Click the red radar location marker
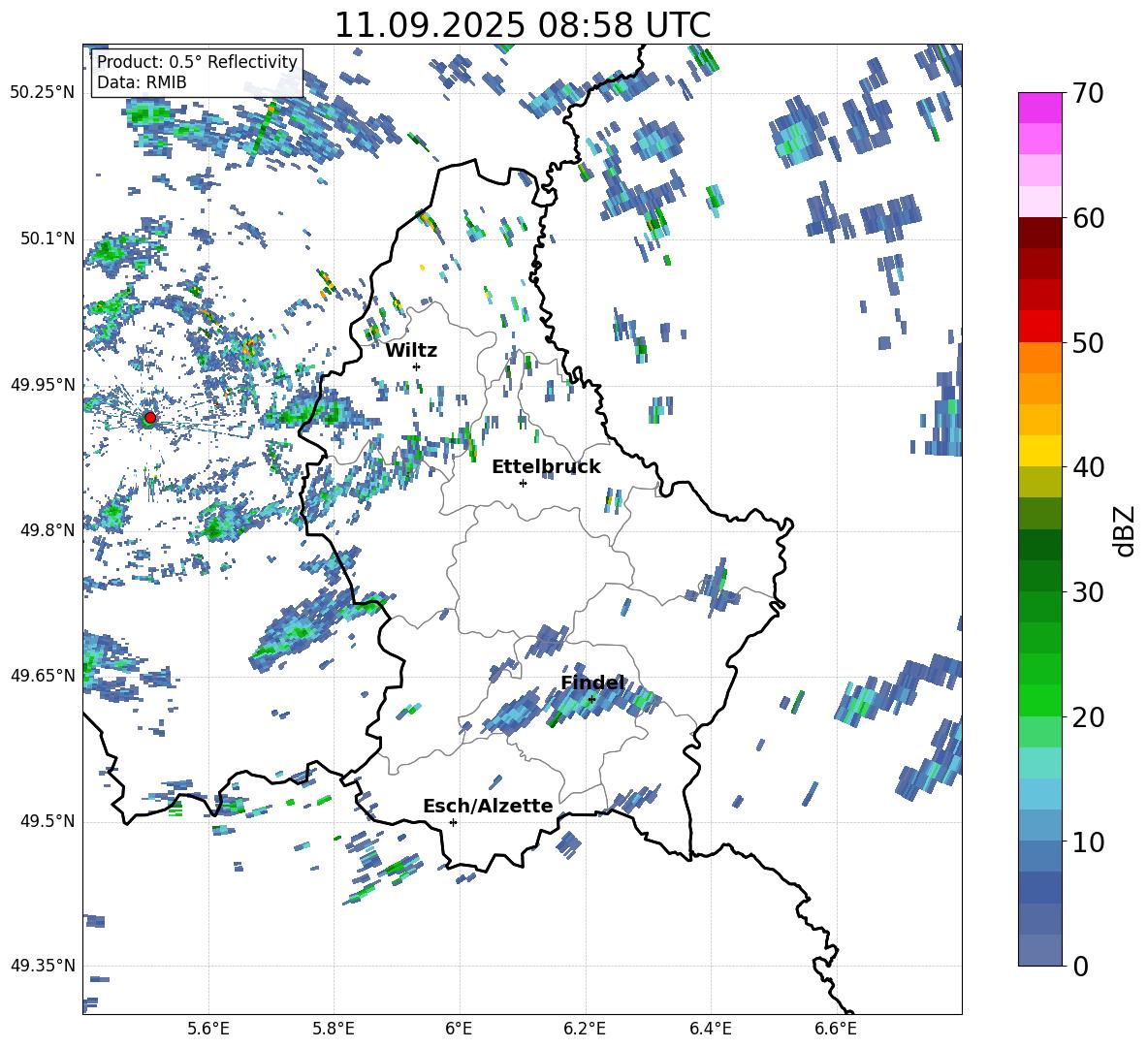Viewport: 1148px width, 1048px height. click(x=149, y=418)
